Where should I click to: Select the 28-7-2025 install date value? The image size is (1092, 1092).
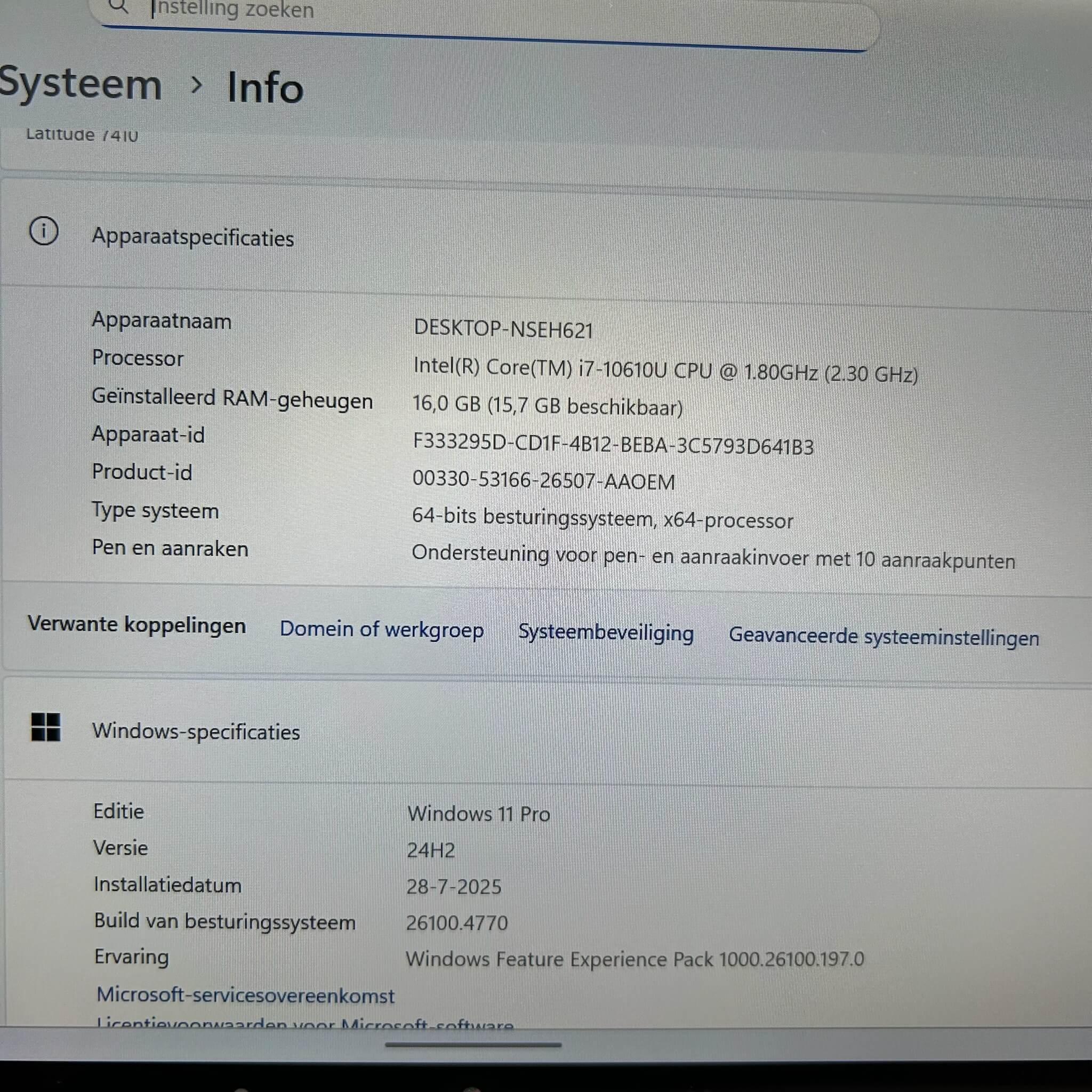[x=454, y=886]
